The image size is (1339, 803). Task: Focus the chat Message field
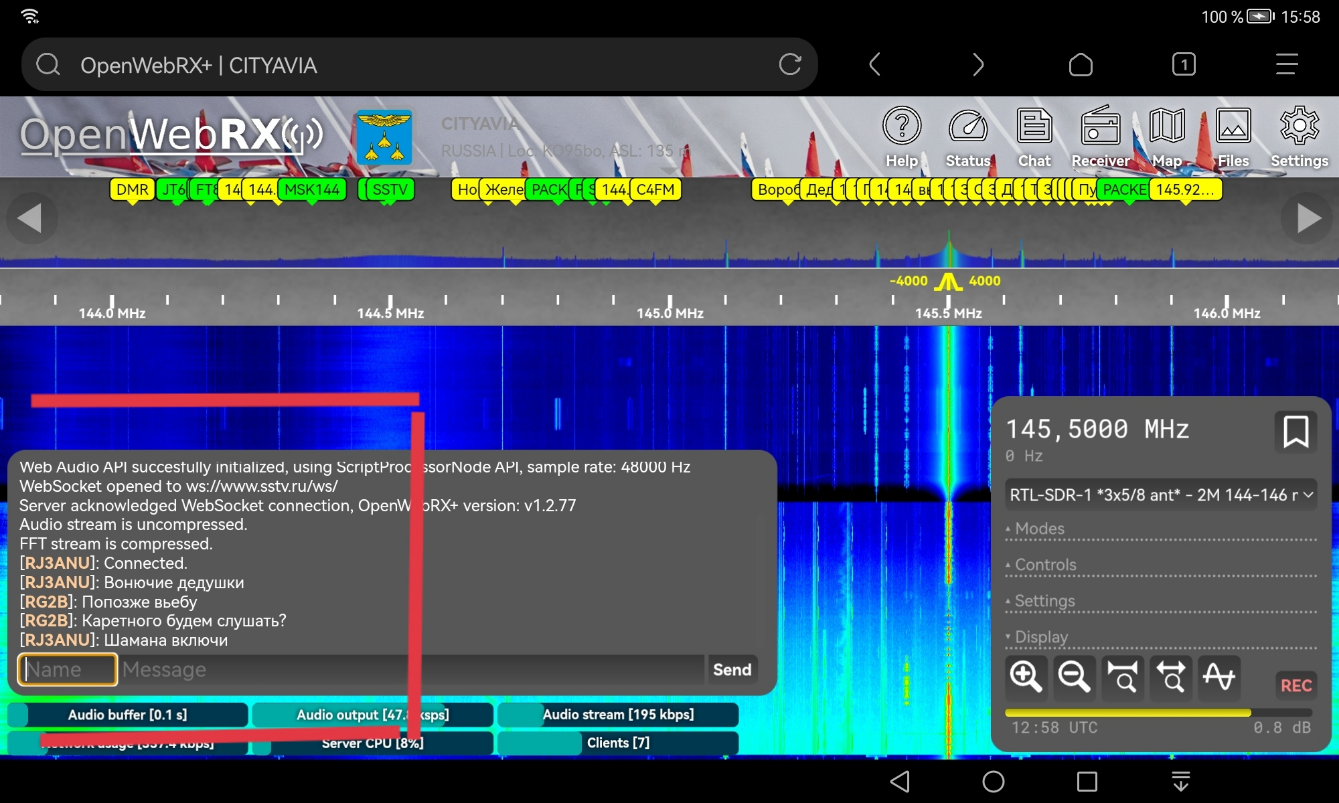point(411,670)
